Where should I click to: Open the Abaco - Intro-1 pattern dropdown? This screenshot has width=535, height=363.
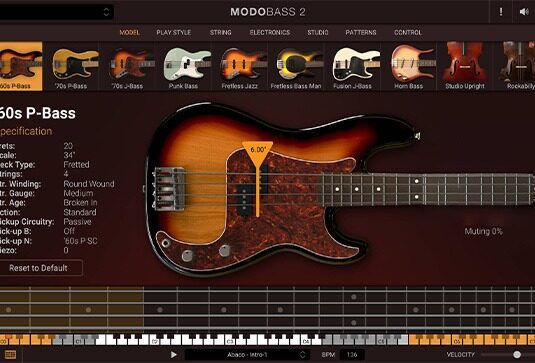[x=247, y=354]
